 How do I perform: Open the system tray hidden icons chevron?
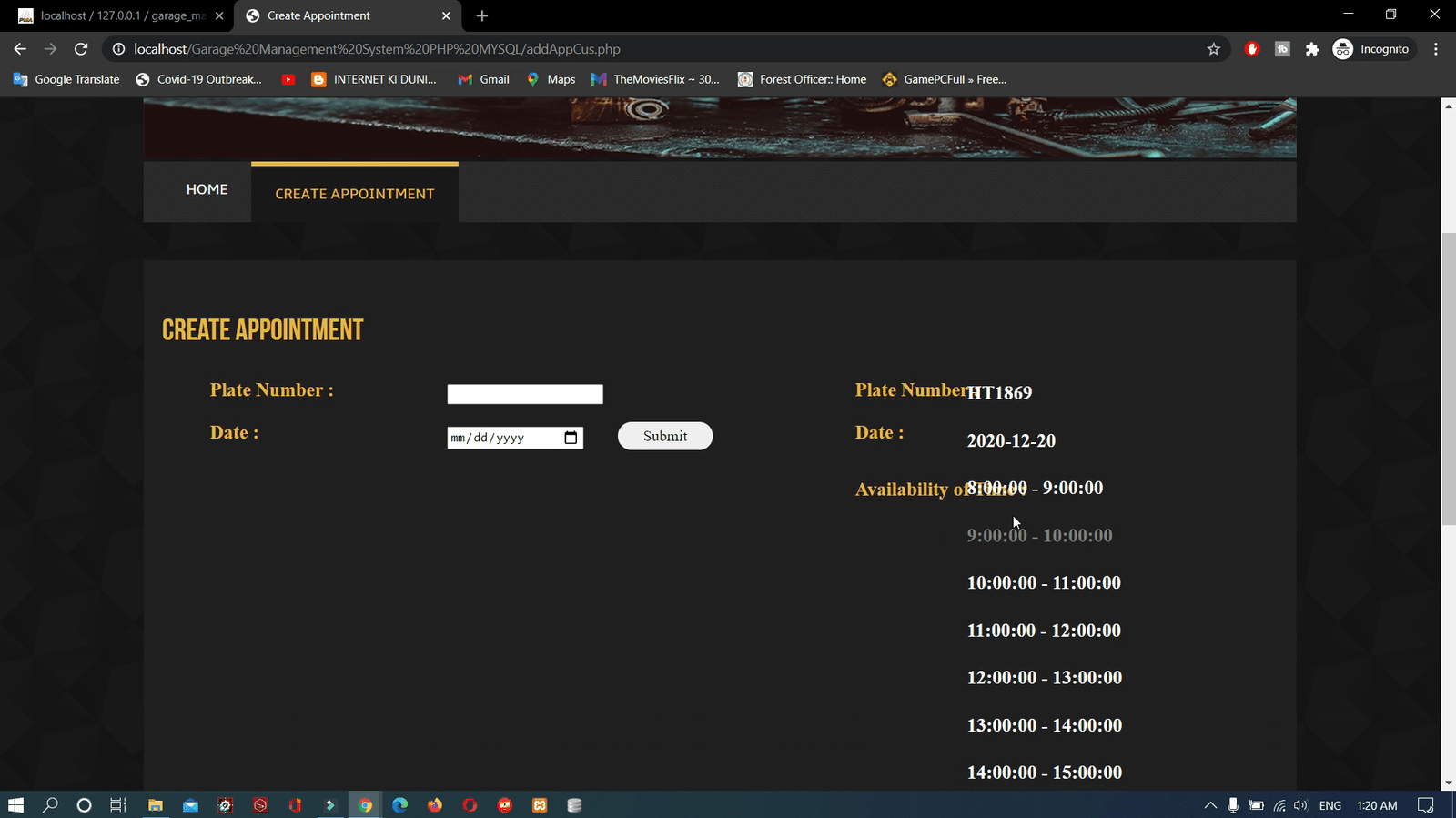coord(1210,805)
